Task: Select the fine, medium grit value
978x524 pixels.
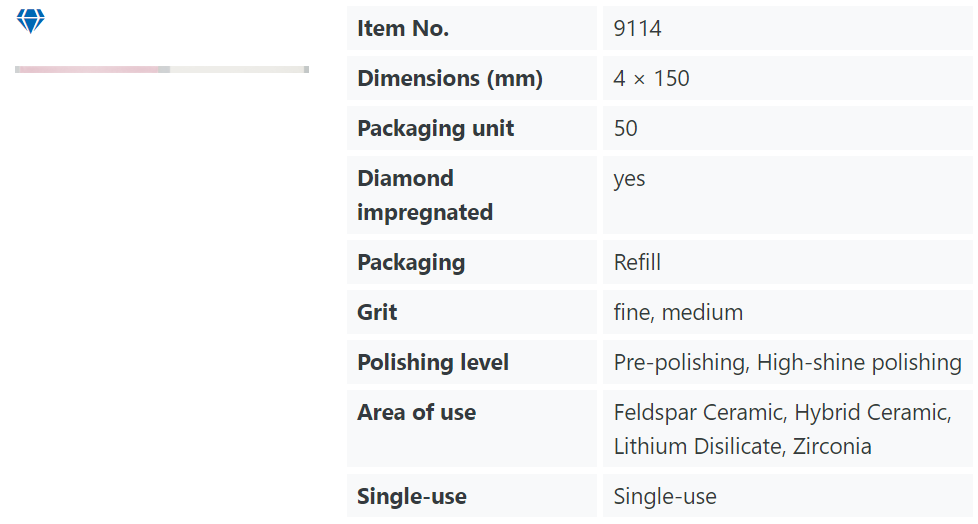Action: [678, 312]
